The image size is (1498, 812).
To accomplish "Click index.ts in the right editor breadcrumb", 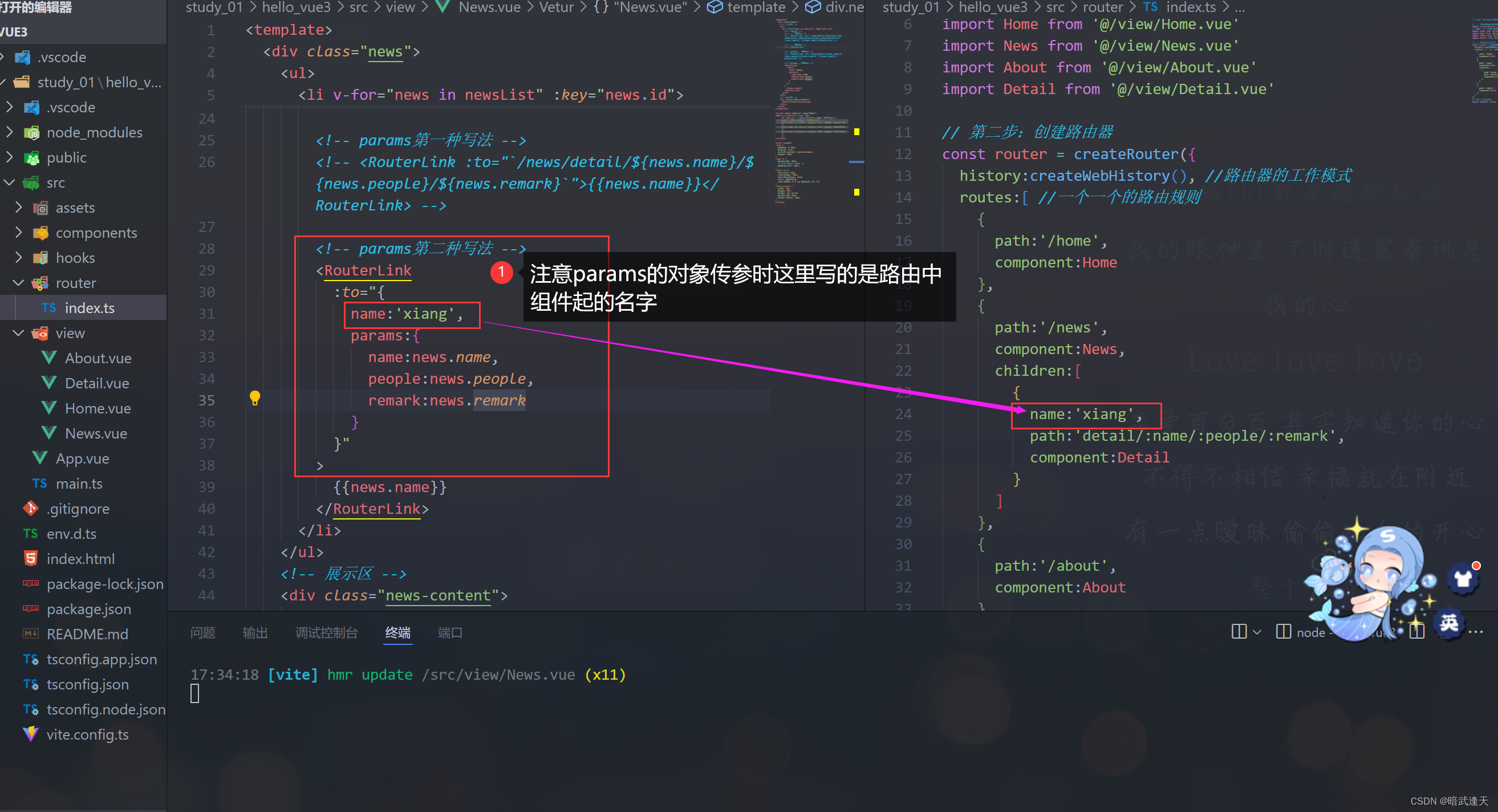I will tap(1191, 7).
